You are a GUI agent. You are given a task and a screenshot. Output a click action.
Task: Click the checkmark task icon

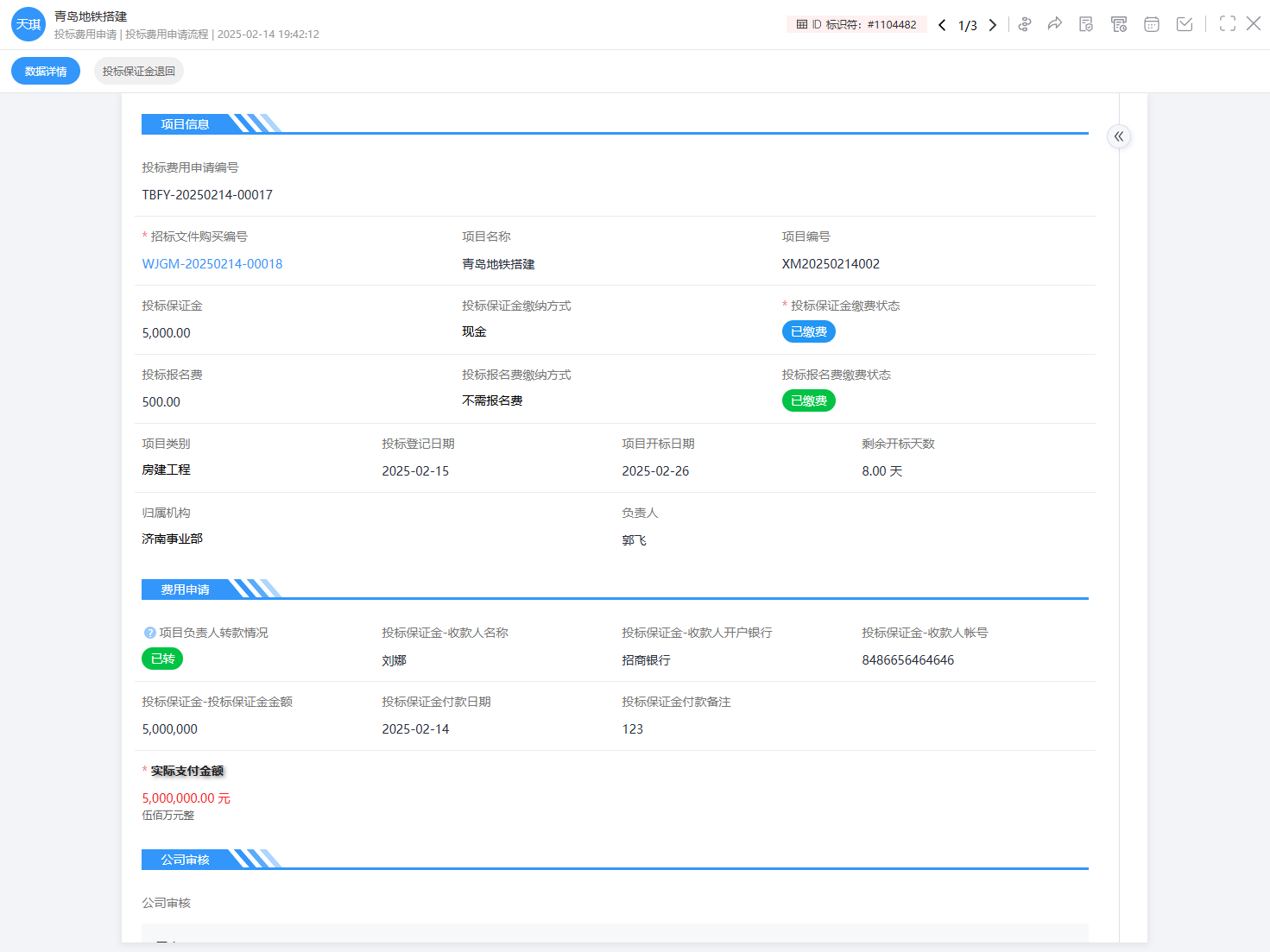pos(1185,24)
